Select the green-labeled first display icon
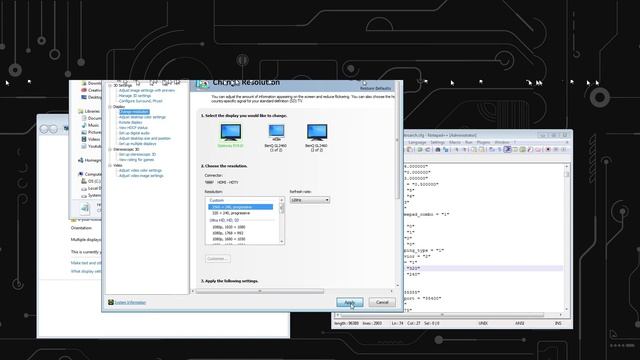Image resolution: width=640 pixels, height=360 pixels. tap(231, 133)
